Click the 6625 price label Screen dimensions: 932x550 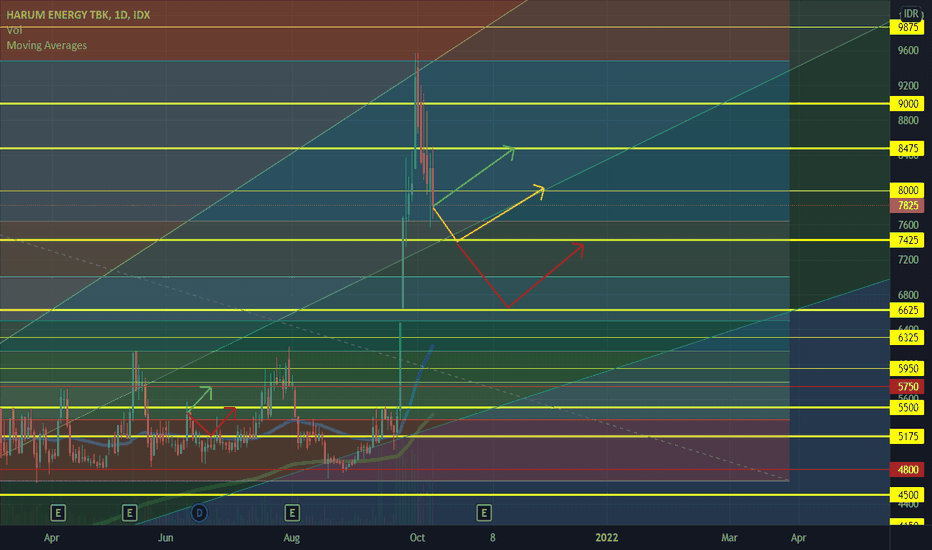(x=907, y=310)
